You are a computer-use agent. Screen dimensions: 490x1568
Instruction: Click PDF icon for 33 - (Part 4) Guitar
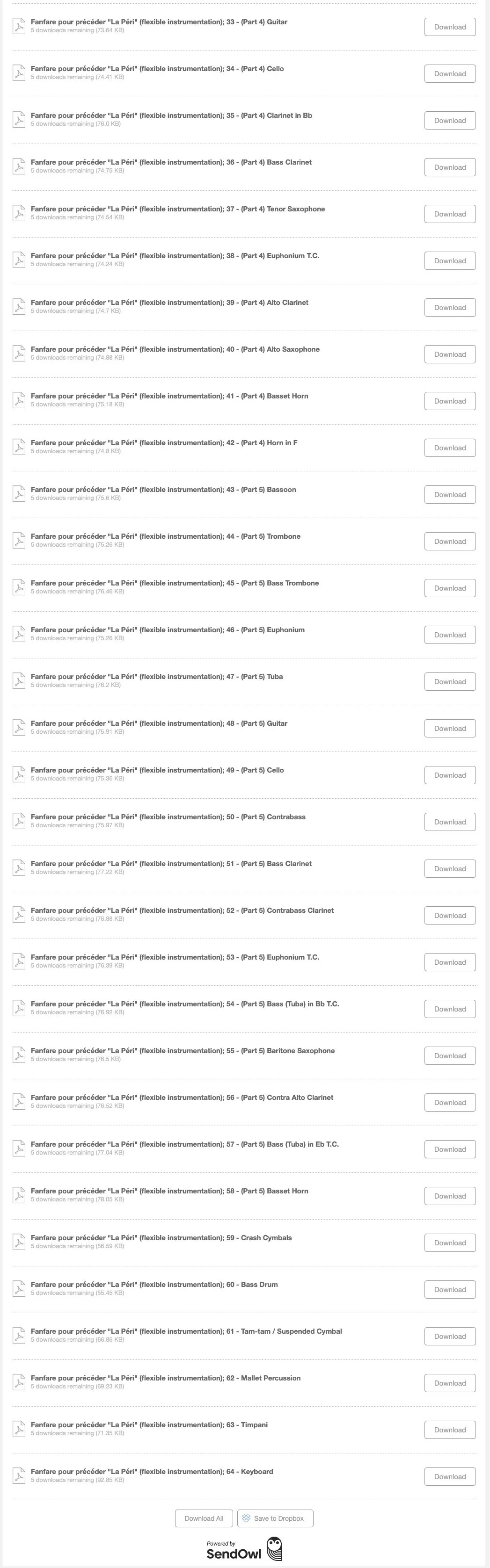(x=19, y=26)
